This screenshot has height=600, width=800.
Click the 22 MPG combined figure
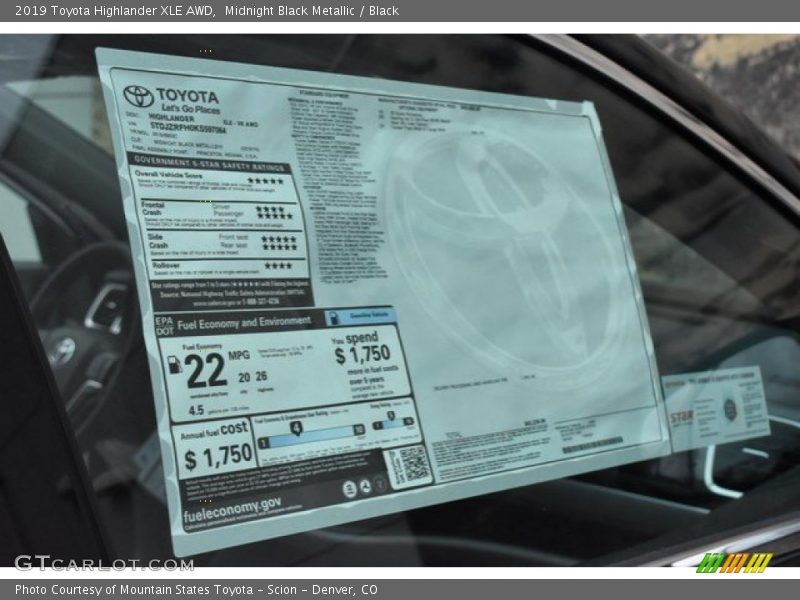(205, 370)
